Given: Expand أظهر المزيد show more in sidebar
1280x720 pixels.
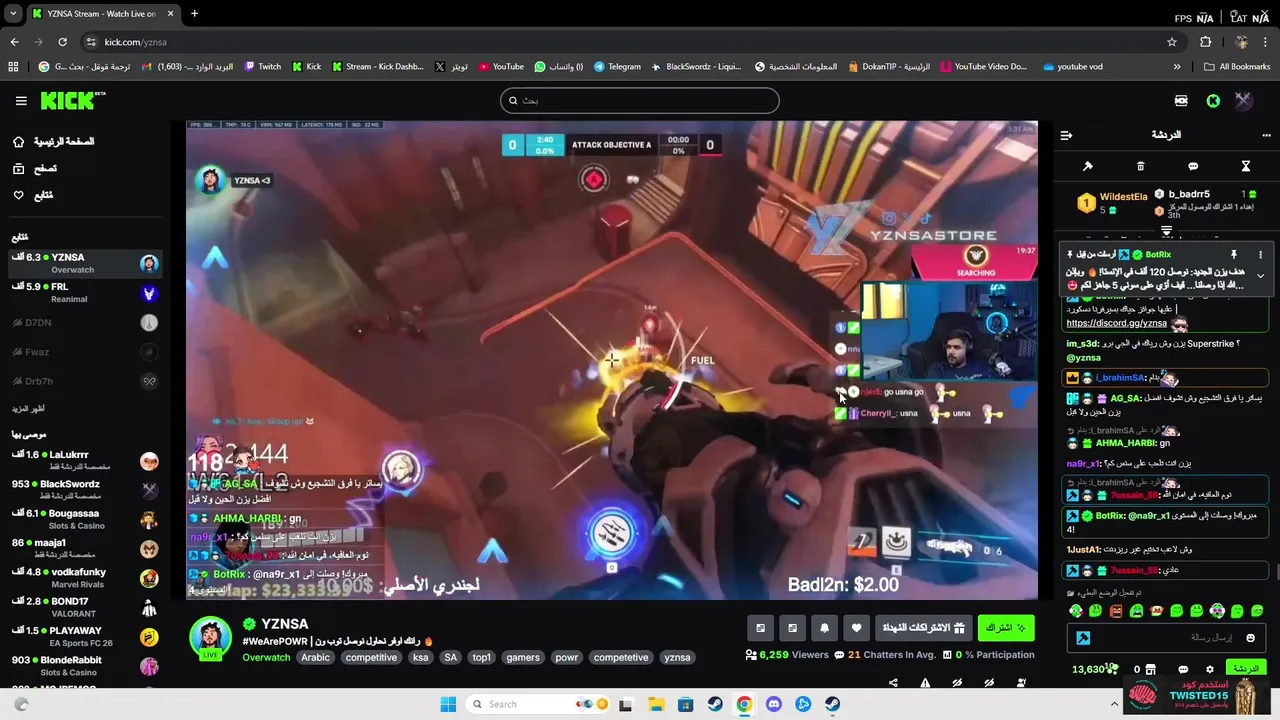Looking at the screenshot, I should click(28, 409).
